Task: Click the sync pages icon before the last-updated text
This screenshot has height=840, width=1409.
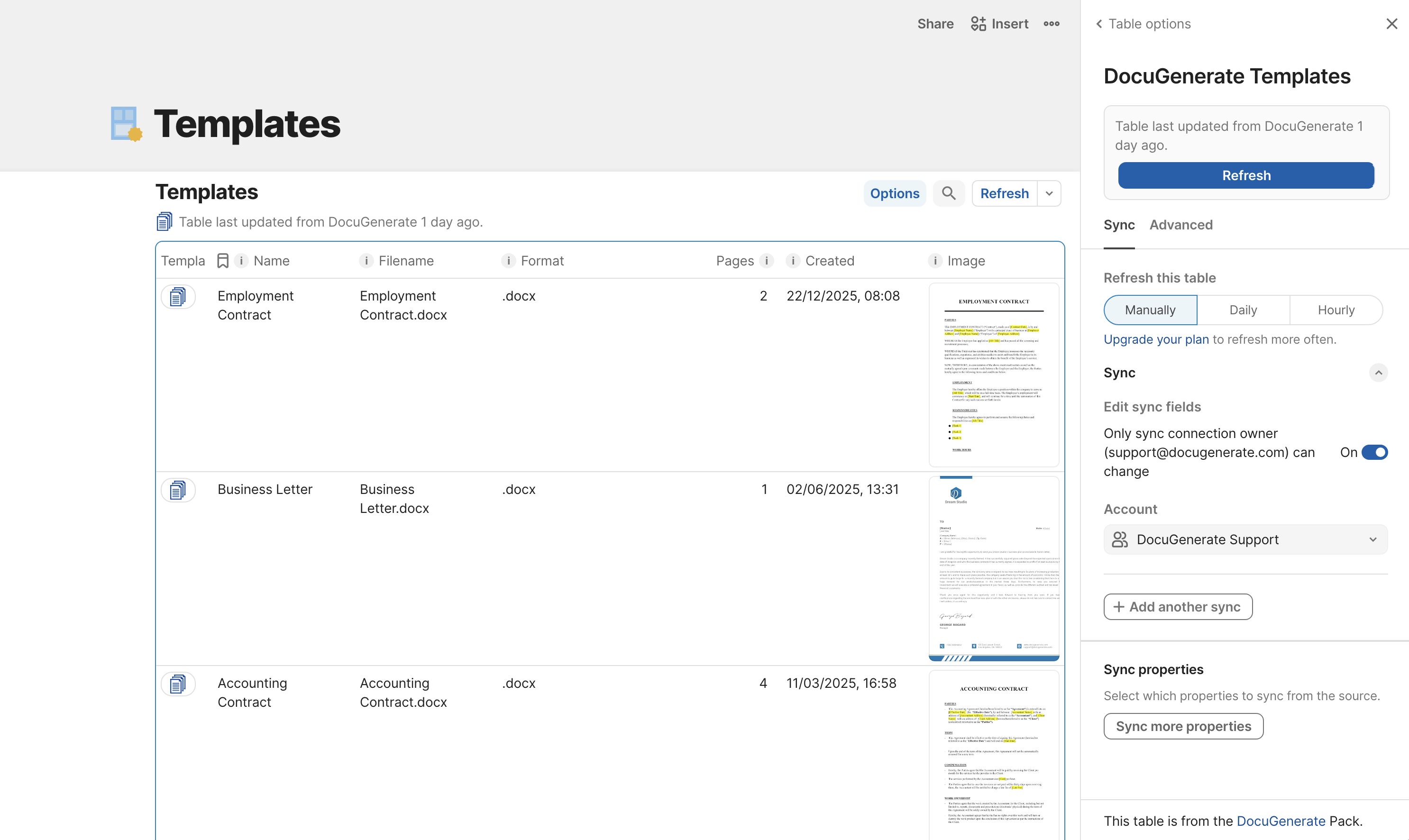Action: [164, 221]
